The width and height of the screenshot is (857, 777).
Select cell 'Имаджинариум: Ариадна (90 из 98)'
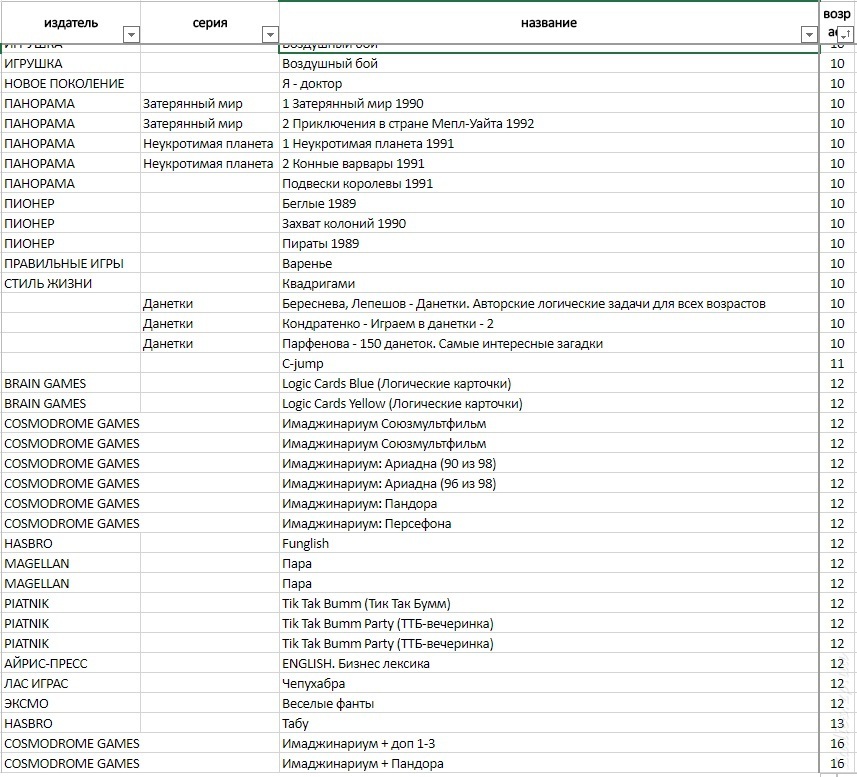tap(549, 463)
